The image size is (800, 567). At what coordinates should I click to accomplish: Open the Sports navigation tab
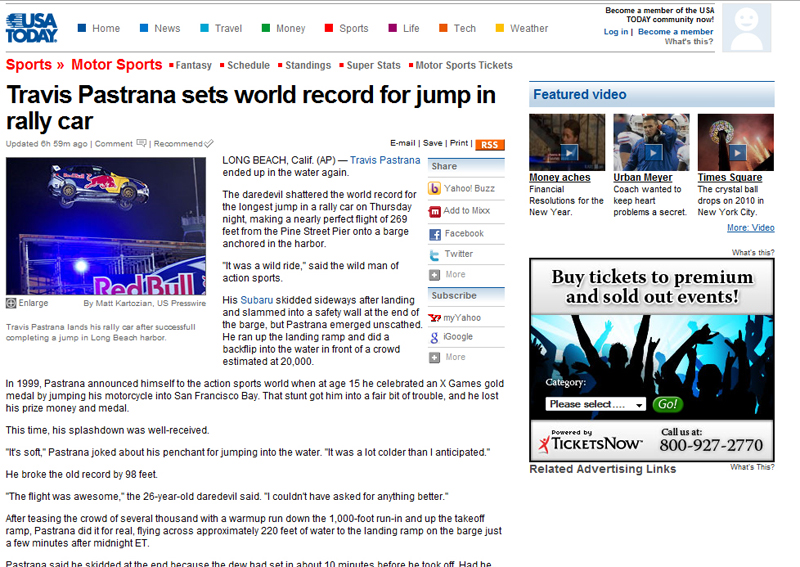click(346, 29)
